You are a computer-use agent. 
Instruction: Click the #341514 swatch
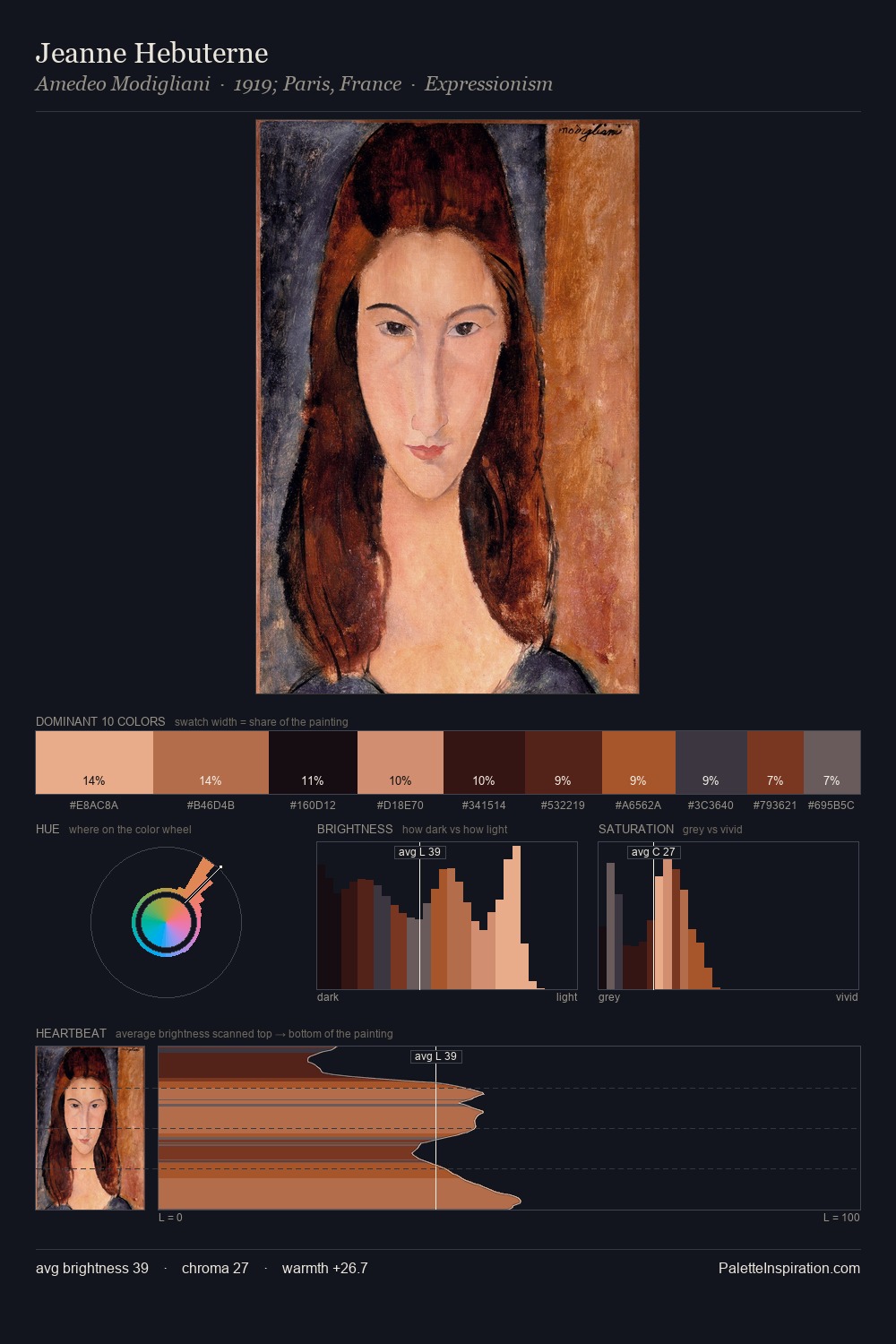[484, 762]
